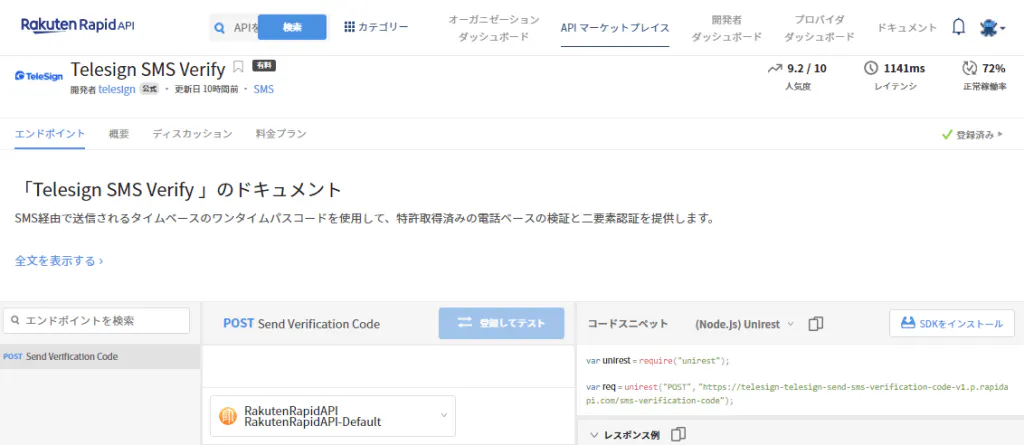The image size is (1024, 445).
Task: Switch to the ディスカッション tab
Action: click(192, 134)
